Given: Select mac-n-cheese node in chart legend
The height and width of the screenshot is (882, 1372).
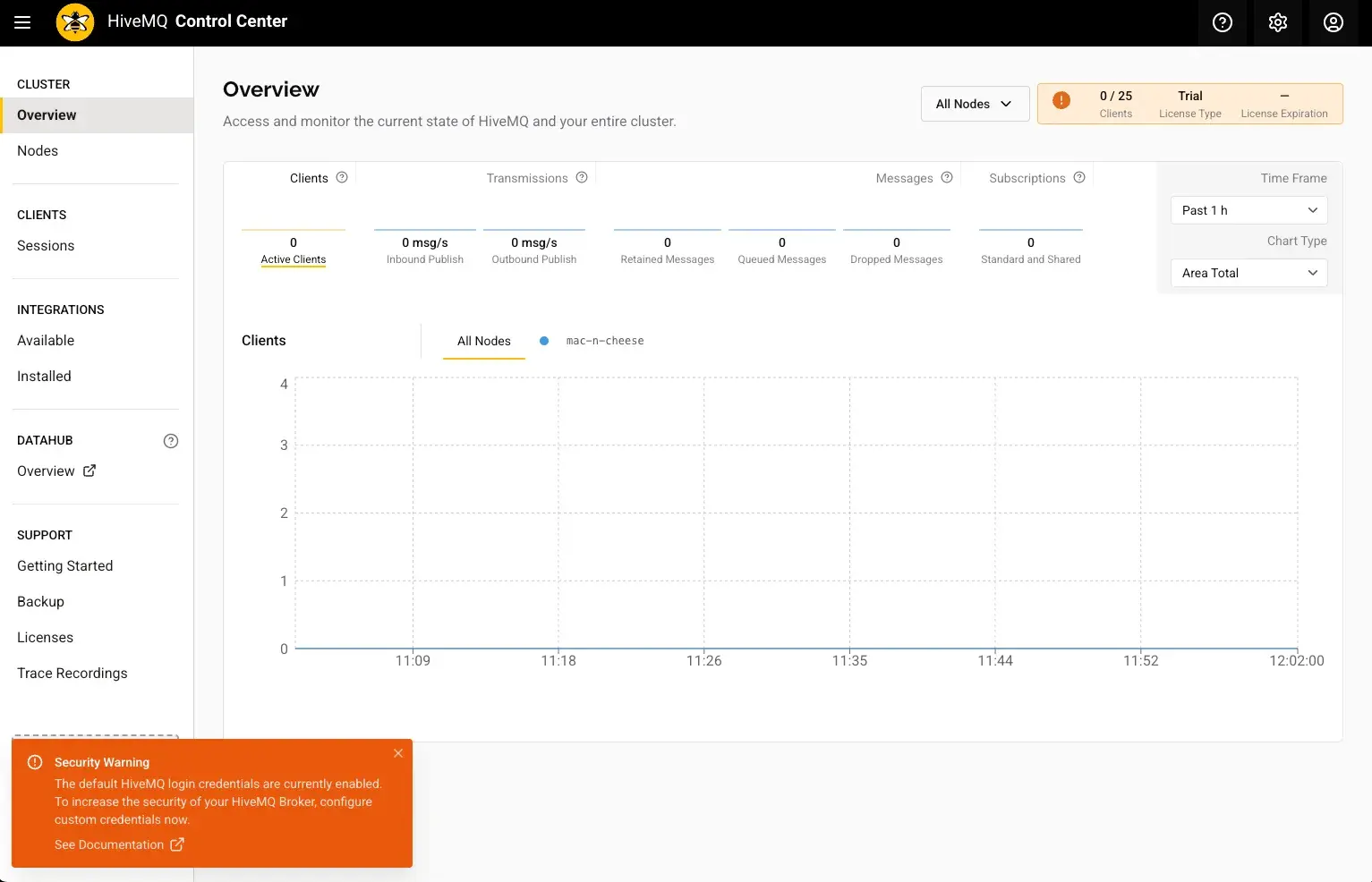Looking at the screenshot, I should coord(605,341).
